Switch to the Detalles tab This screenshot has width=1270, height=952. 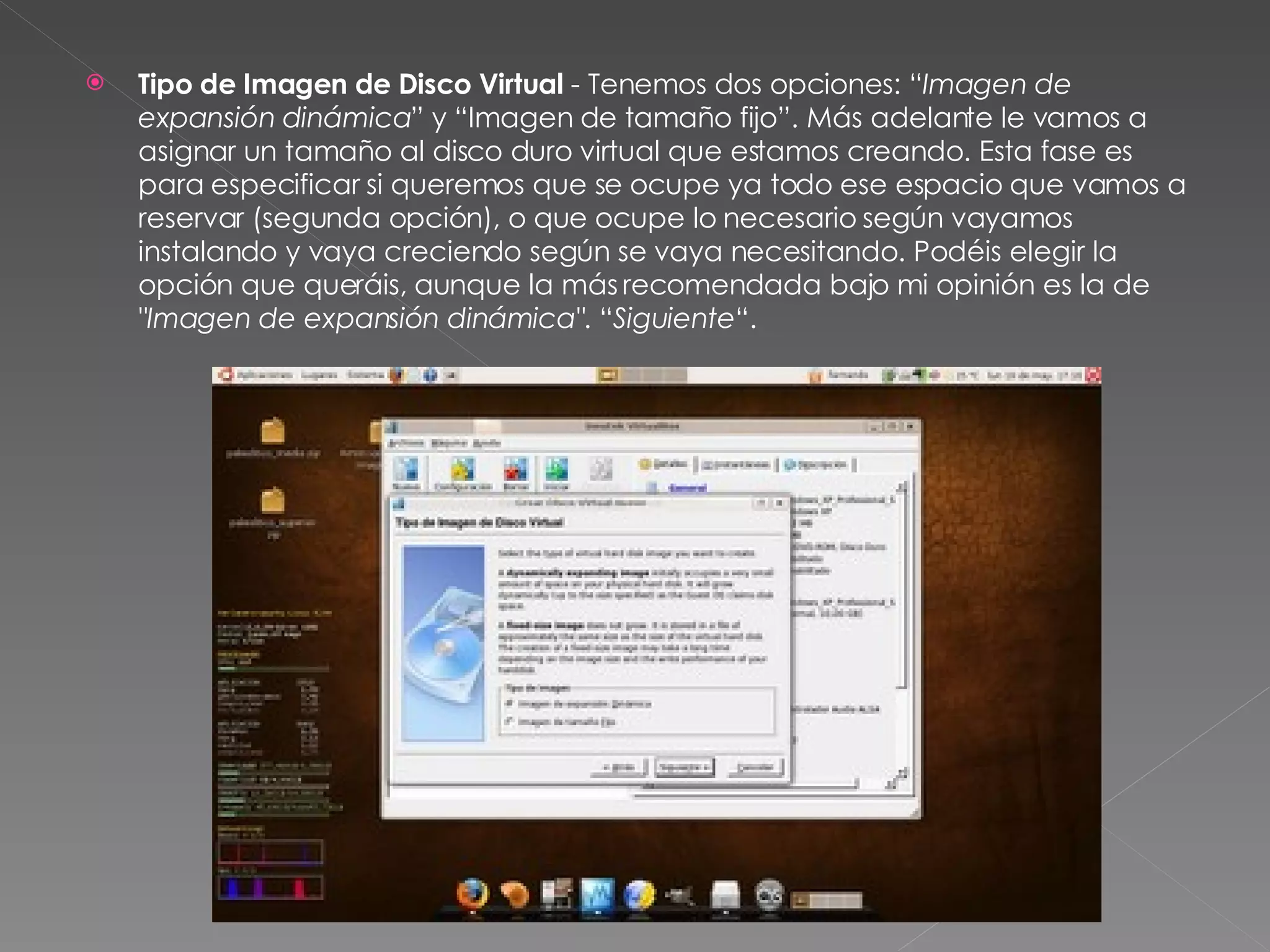coord(664,464)
